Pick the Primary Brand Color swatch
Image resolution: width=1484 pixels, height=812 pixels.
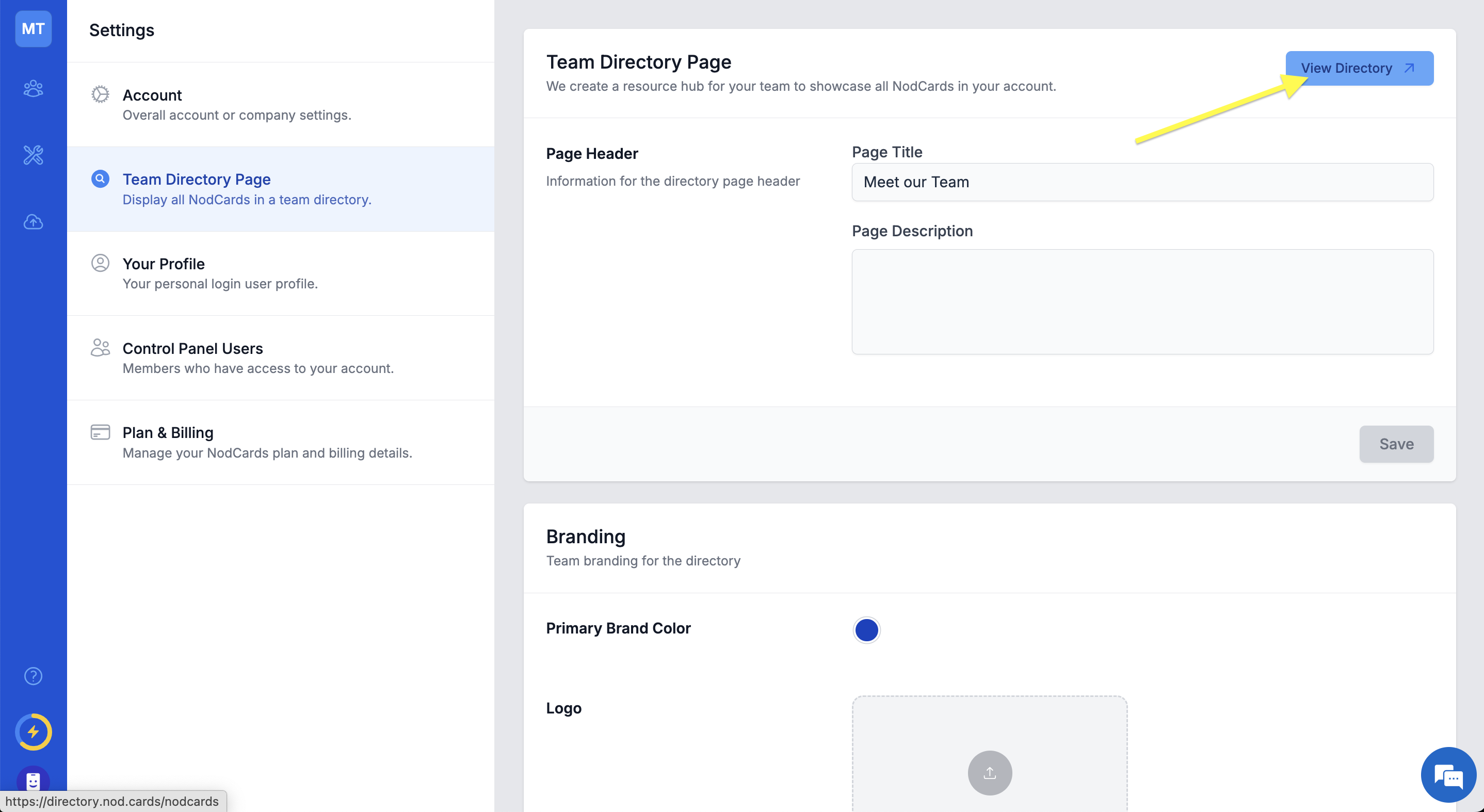point(866,629)
